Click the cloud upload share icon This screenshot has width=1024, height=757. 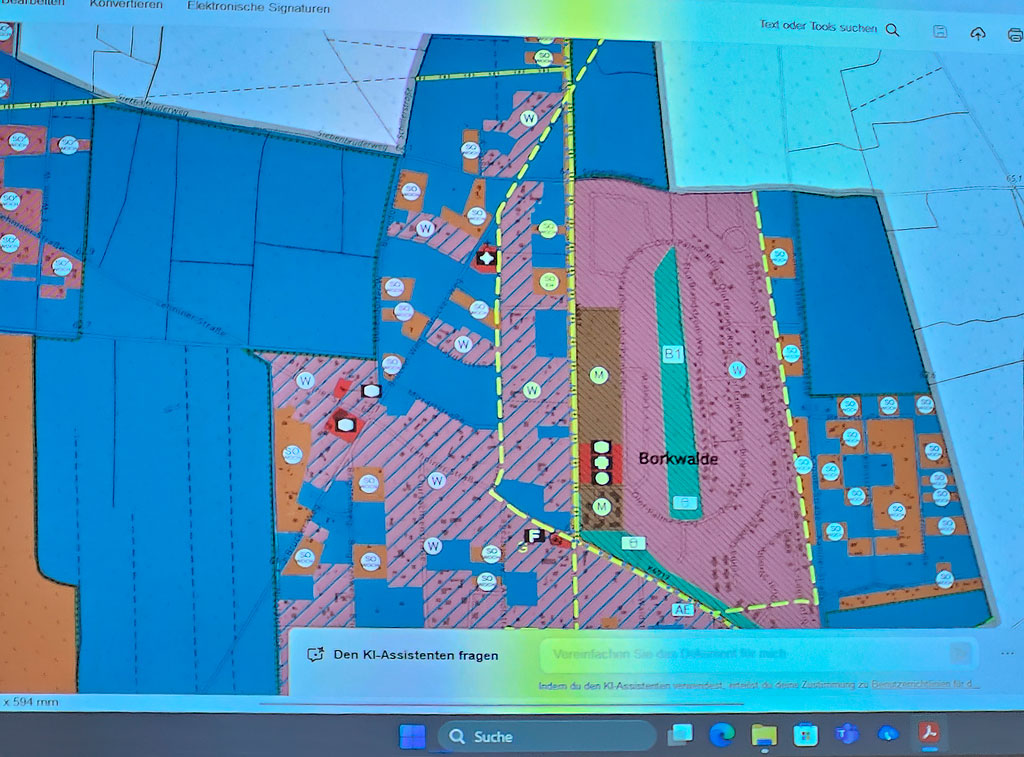coord(978,33)
